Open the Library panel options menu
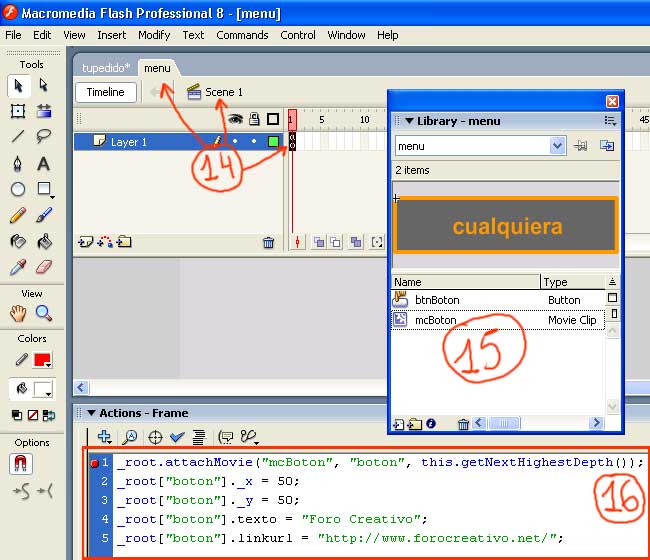 click(610, 121)
